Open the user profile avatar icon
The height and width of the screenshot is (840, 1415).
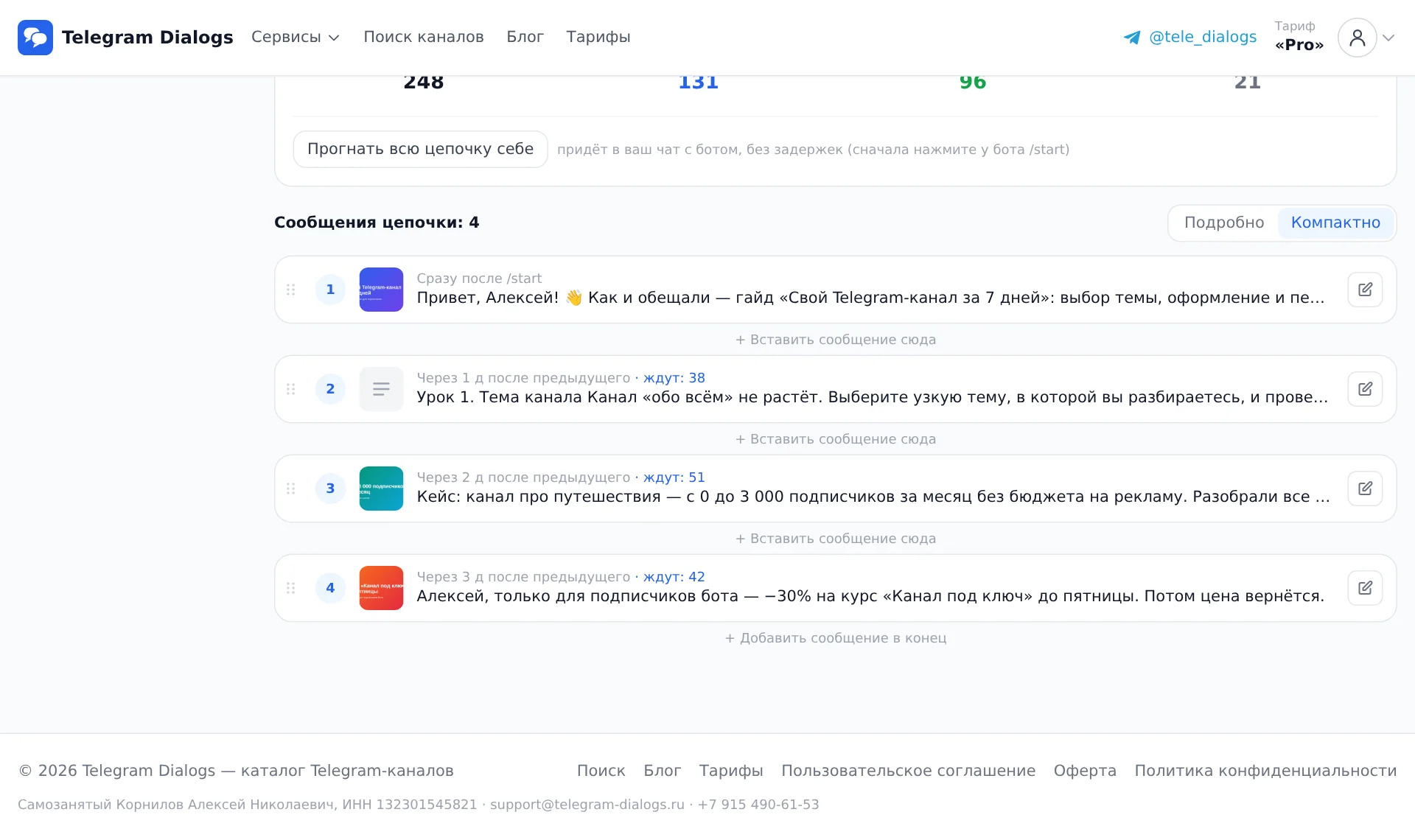1357,38
